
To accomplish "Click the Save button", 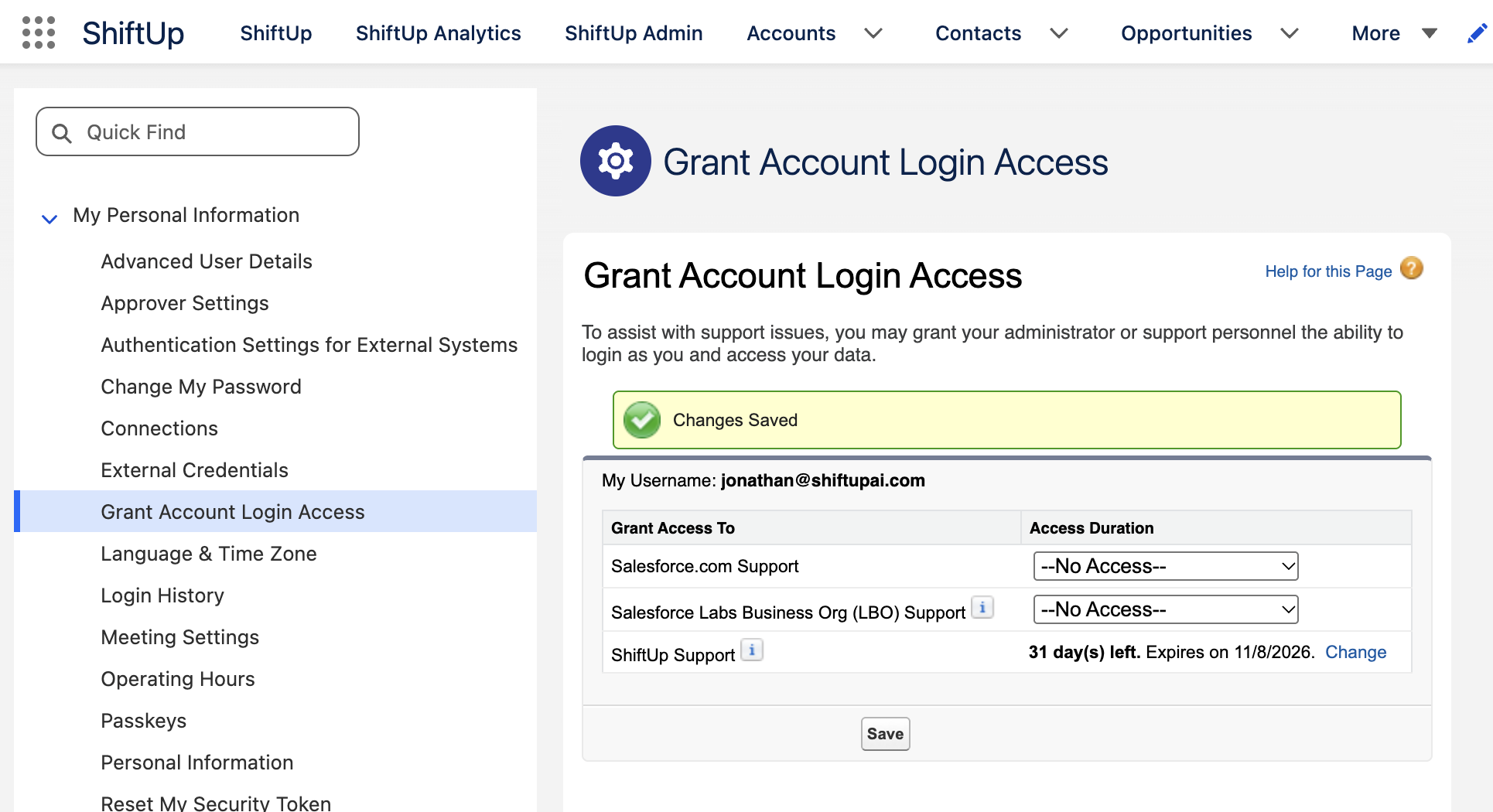I will (886, 734).
